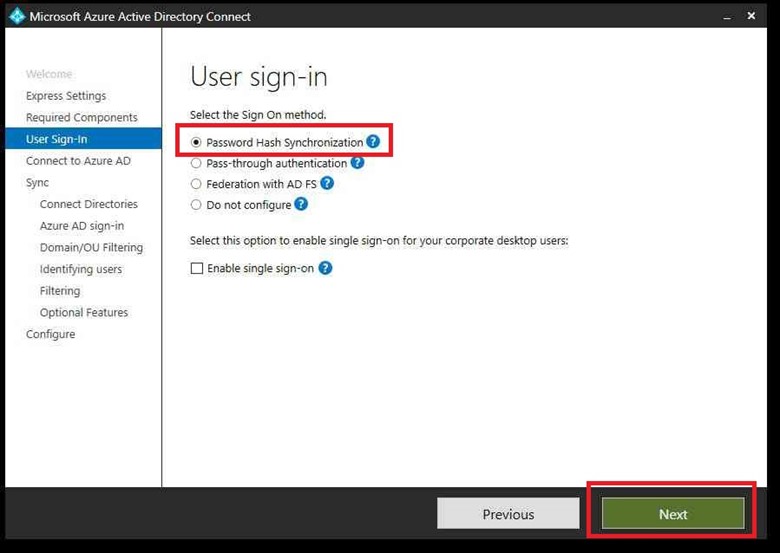This screenshot has height=553, width=780.
Task: Select Password Hash Synchronization radio button
Action: point(196,143)
